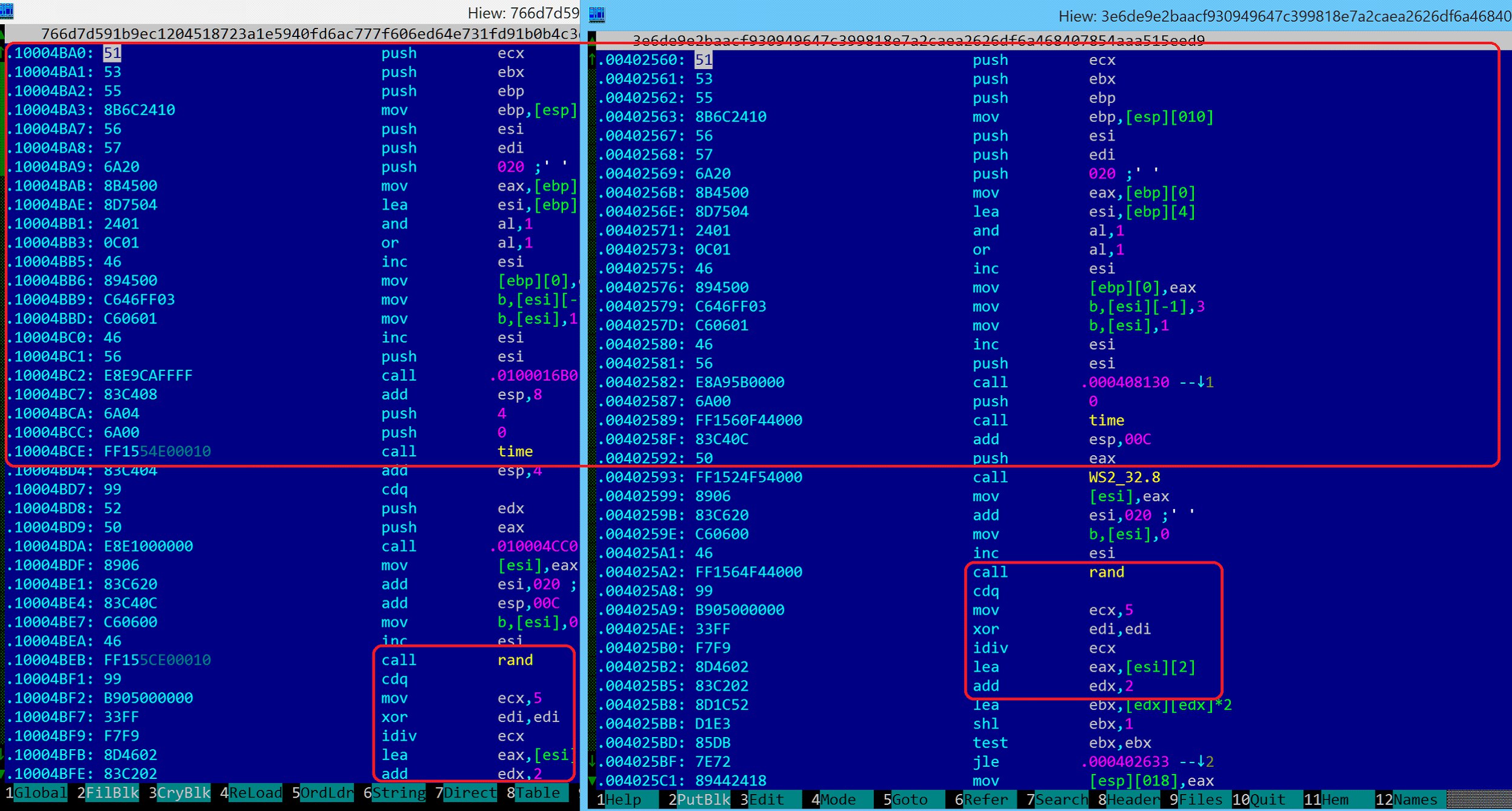This screenshot has width=1512, height=811.
Task: Show the file header with 8Header
Action: click(x=1128, y=800)
